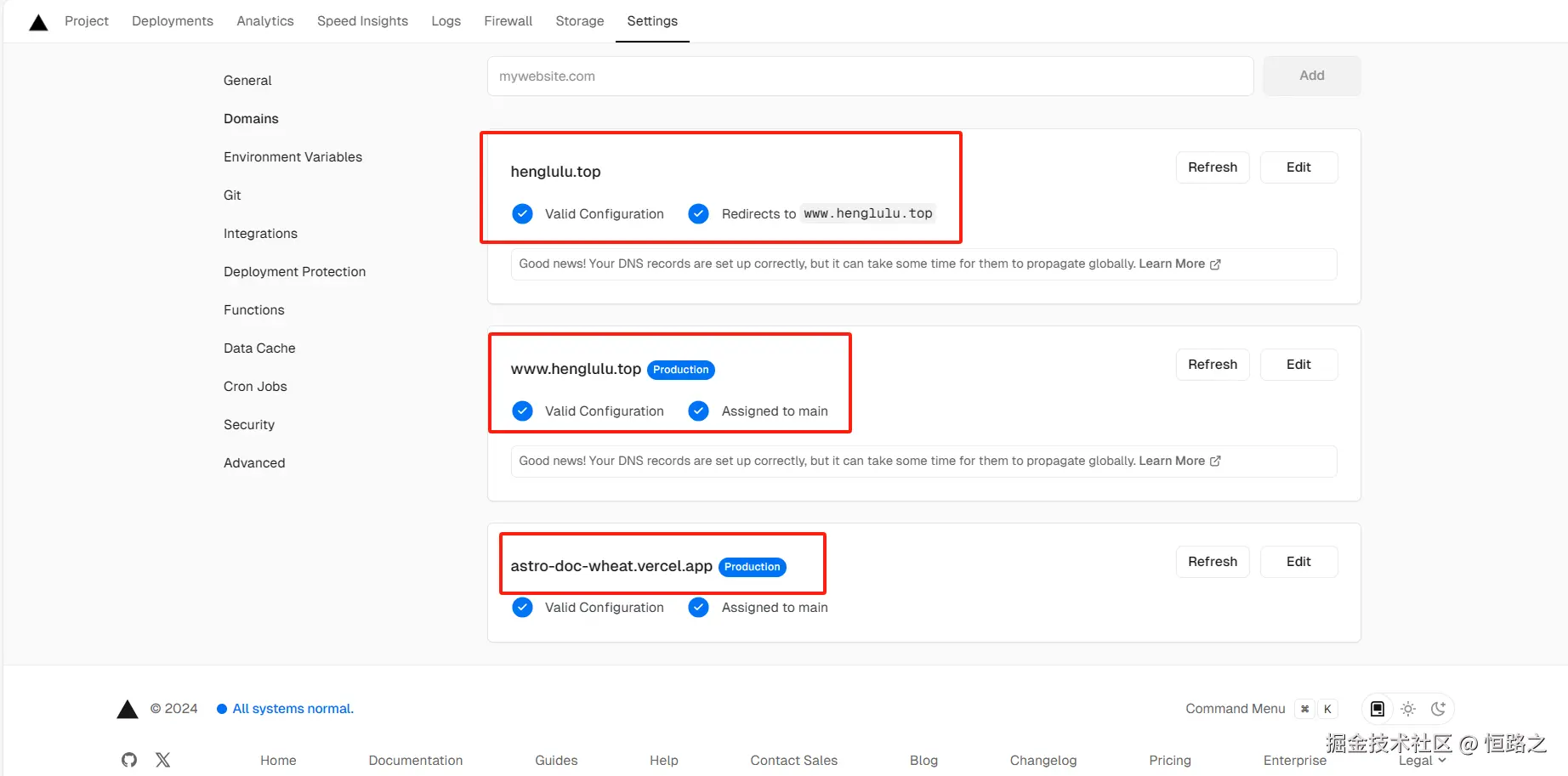
Task: Refresh the henglulu.top domain
Action: pos(1213,167)
